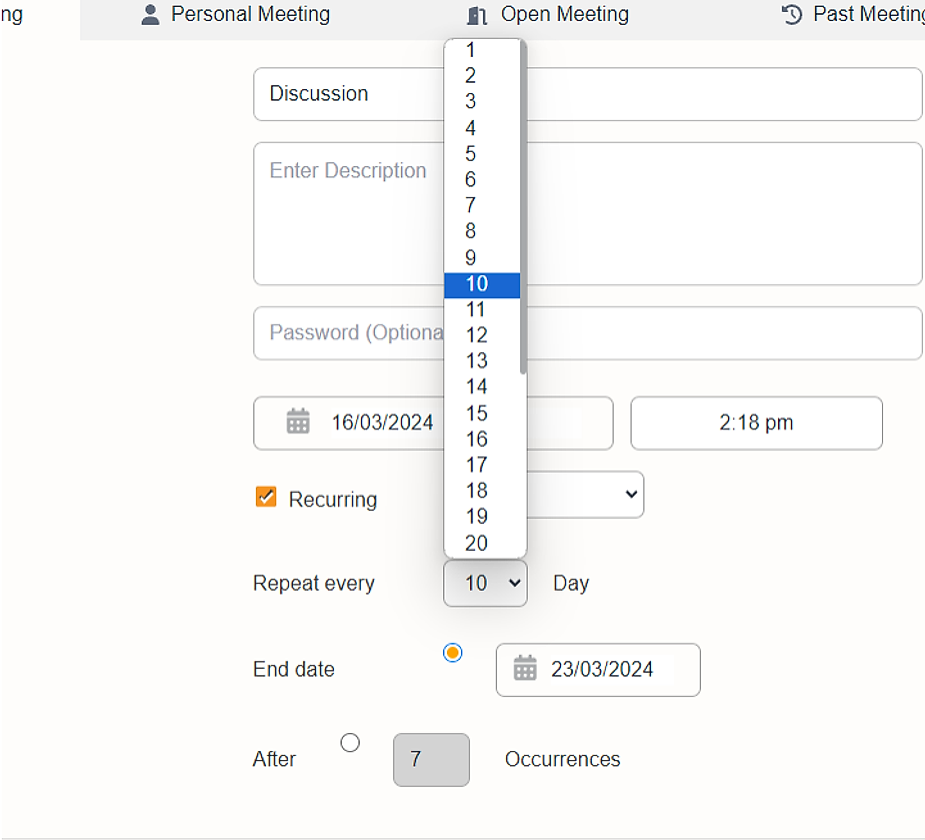Click the Personal Meeting person icon
The height and width of the screenshot is (840, 925).
point(150,15)
